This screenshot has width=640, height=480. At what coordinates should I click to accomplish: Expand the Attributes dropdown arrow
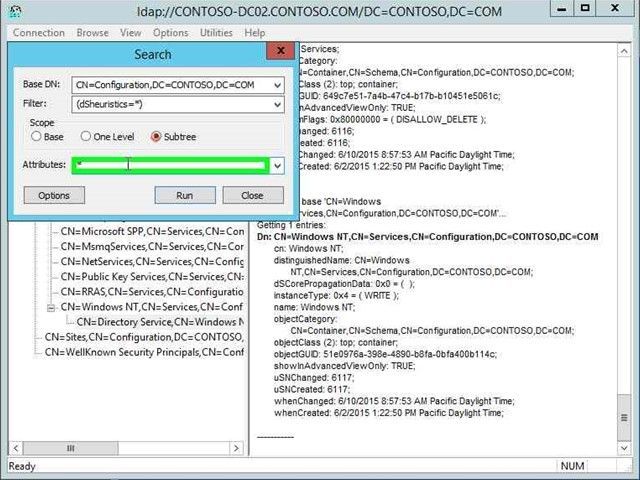(278, 166)
